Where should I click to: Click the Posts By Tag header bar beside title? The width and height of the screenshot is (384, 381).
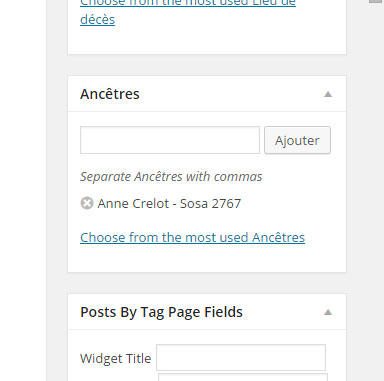tap(282, 312)
